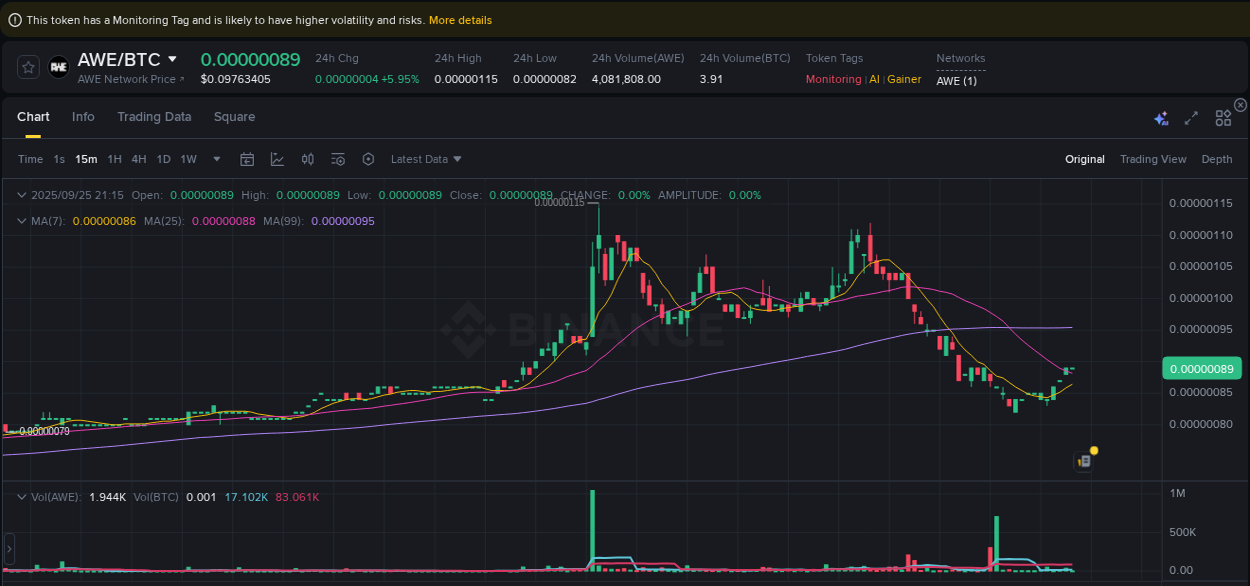Open the date range picker calendar icon
This screenshot has height=586, width=1250.
(247, 158)
